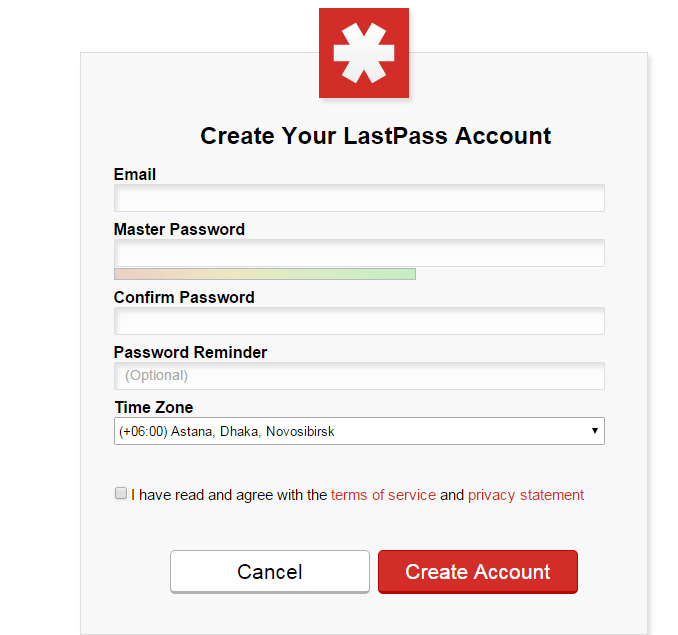This screenshot has width=678, height=635.
Task: Open the terms of service link
Action: click(383, 495)
